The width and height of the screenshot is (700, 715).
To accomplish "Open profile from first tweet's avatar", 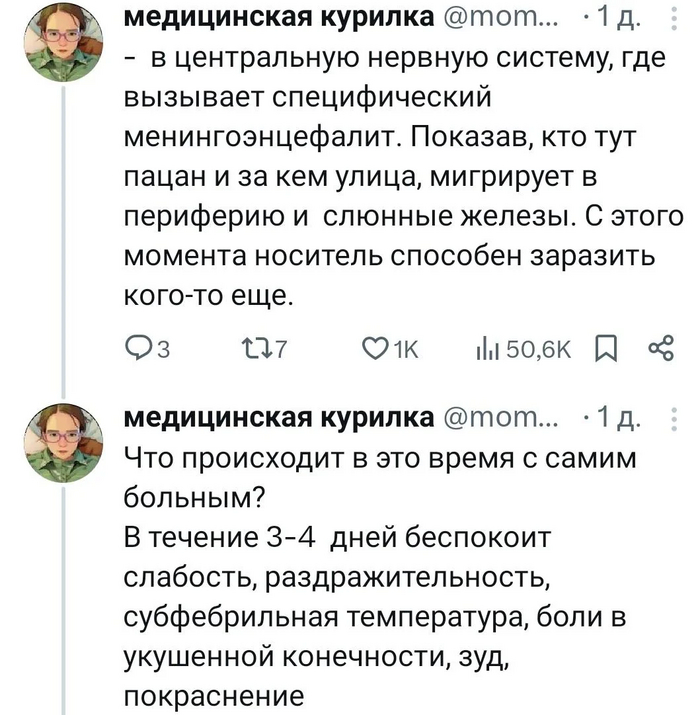I will 65,41.
